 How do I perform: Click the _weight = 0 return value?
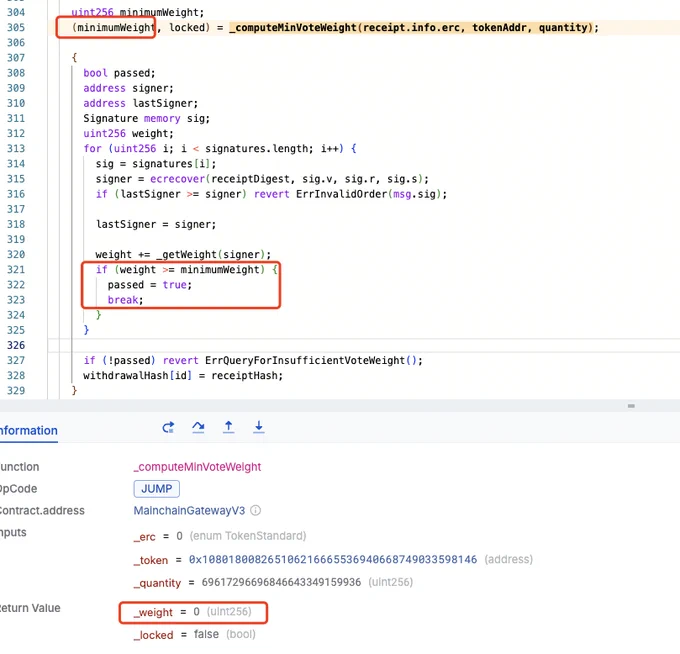(x=193, y=612)
